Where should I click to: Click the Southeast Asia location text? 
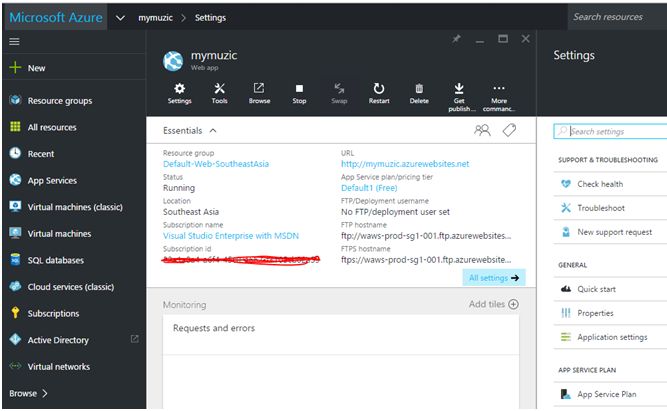pos(191,212)
